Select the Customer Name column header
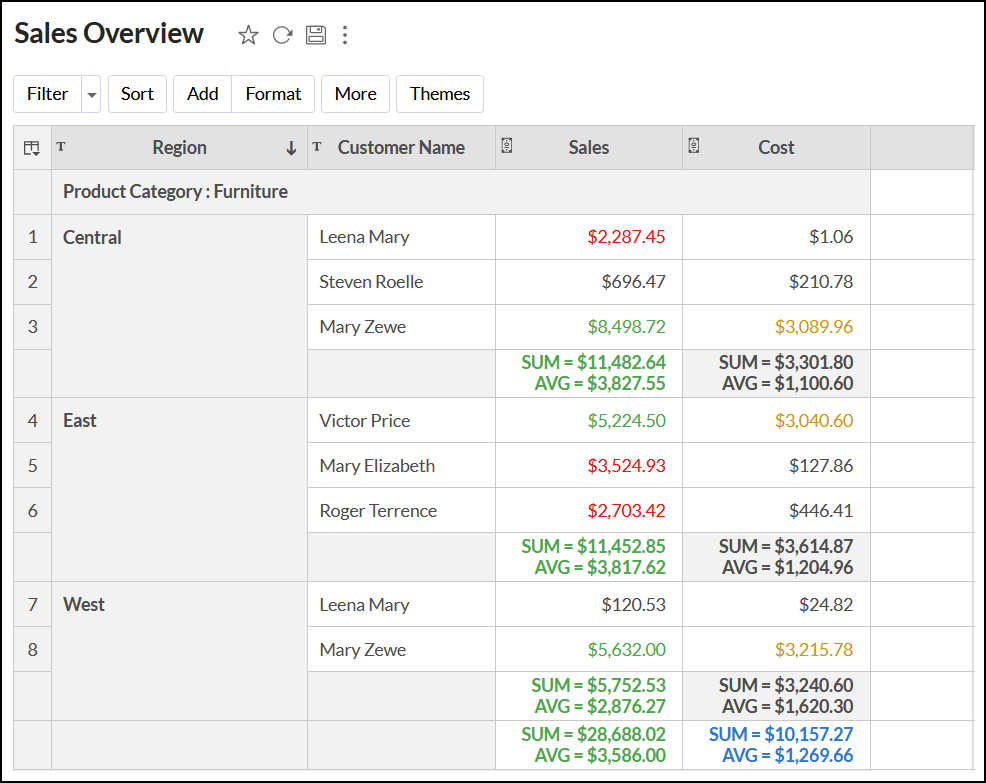 tap(401, 148)
